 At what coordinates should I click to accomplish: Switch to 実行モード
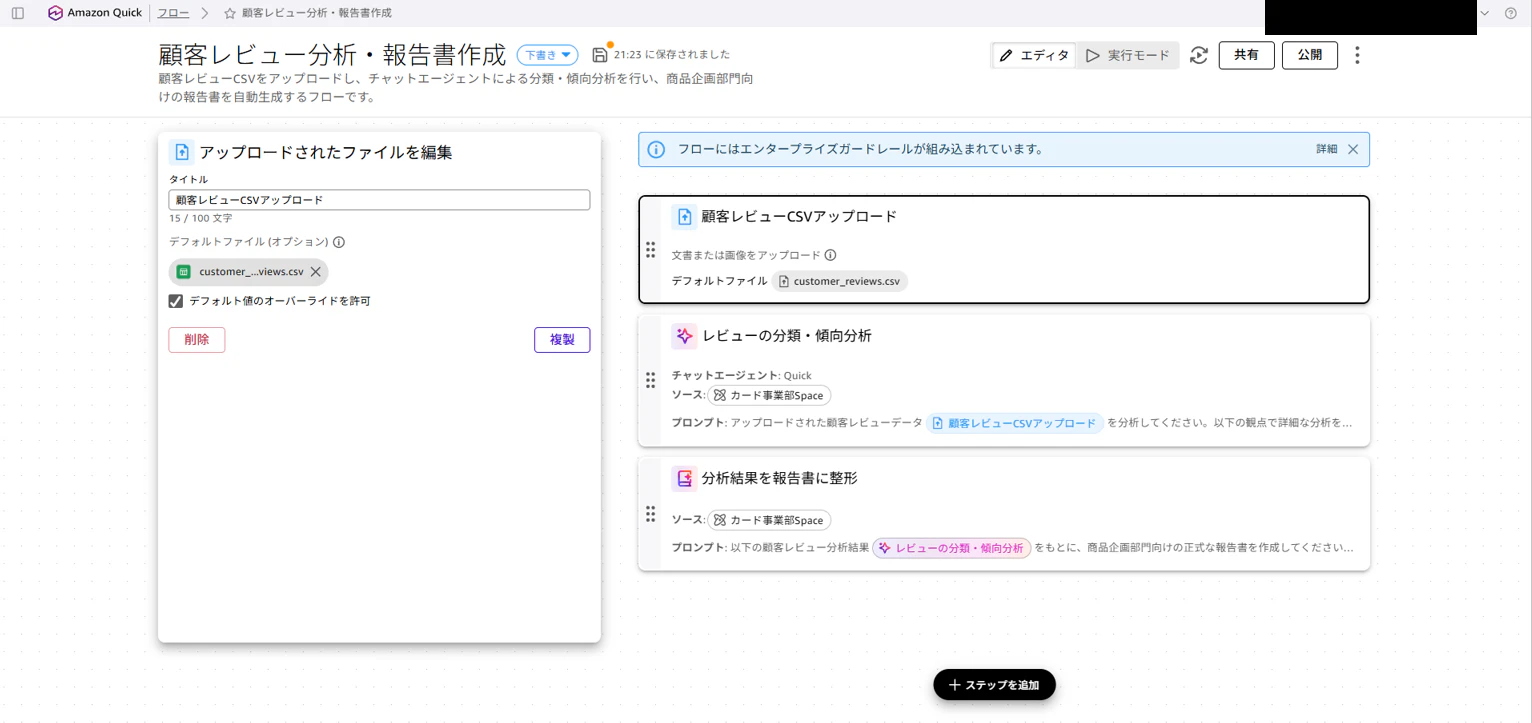click(x=1127, y=55)
